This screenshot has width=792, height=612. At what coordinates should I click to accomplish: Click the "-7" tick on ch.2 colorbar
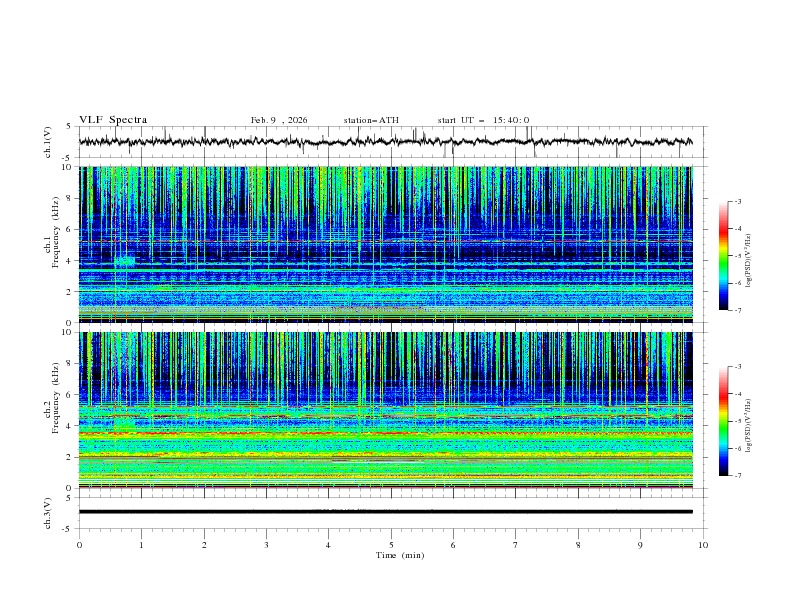[x=738, y=476]
